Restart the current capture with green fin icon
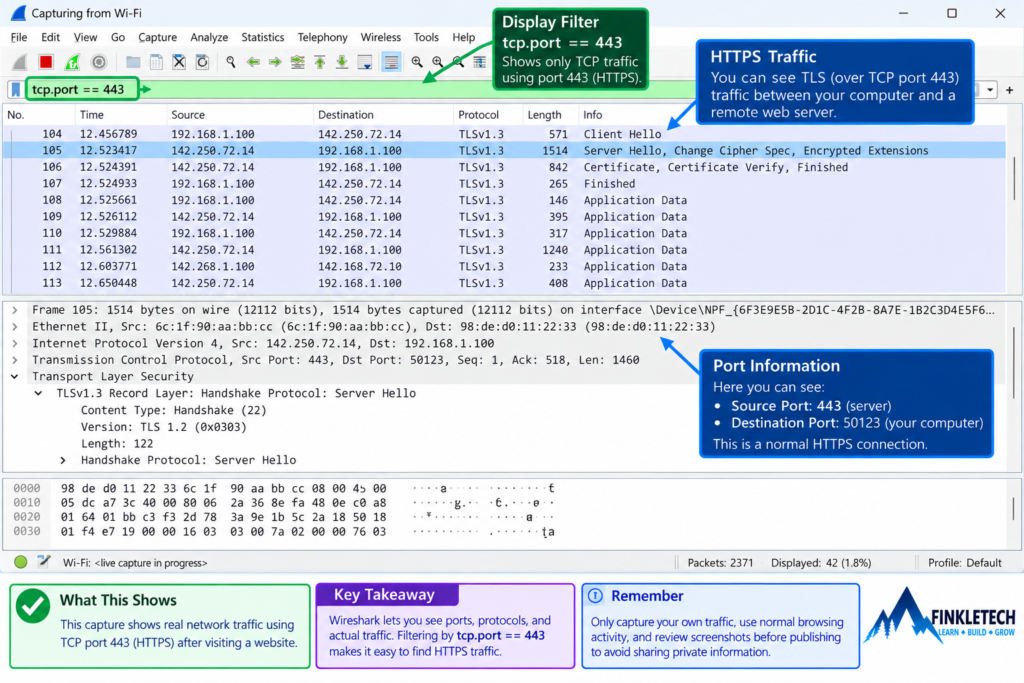The width and height of the screenshot is (1024, 683). pos(72,62)
